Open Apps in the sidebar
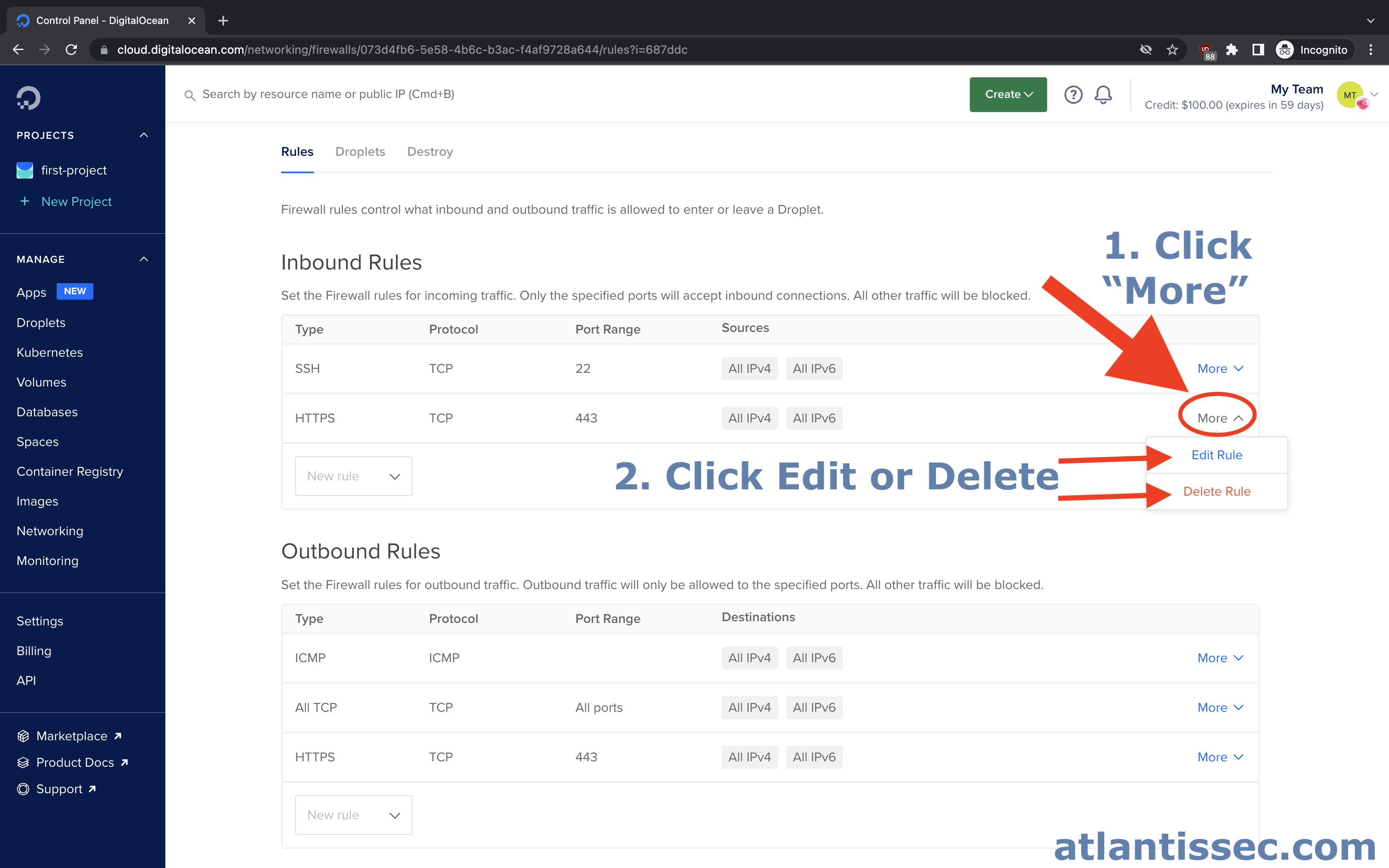Screen dimensions: 1389x868 pos(31,292)
